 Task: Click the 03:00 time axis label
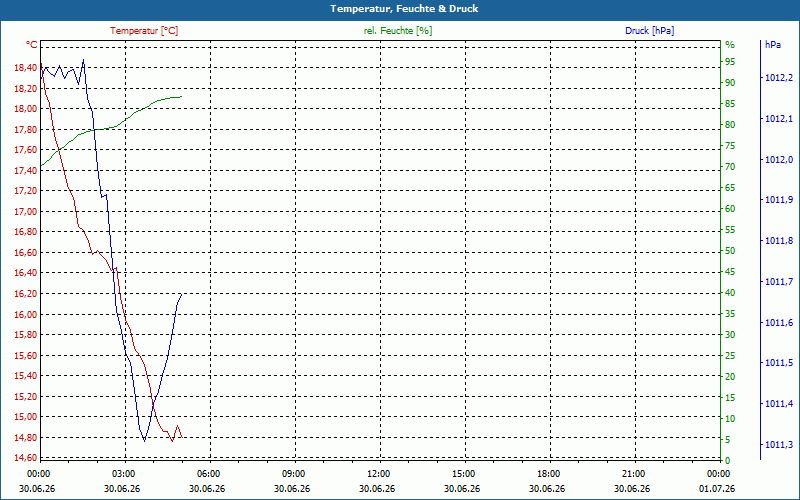122,474
